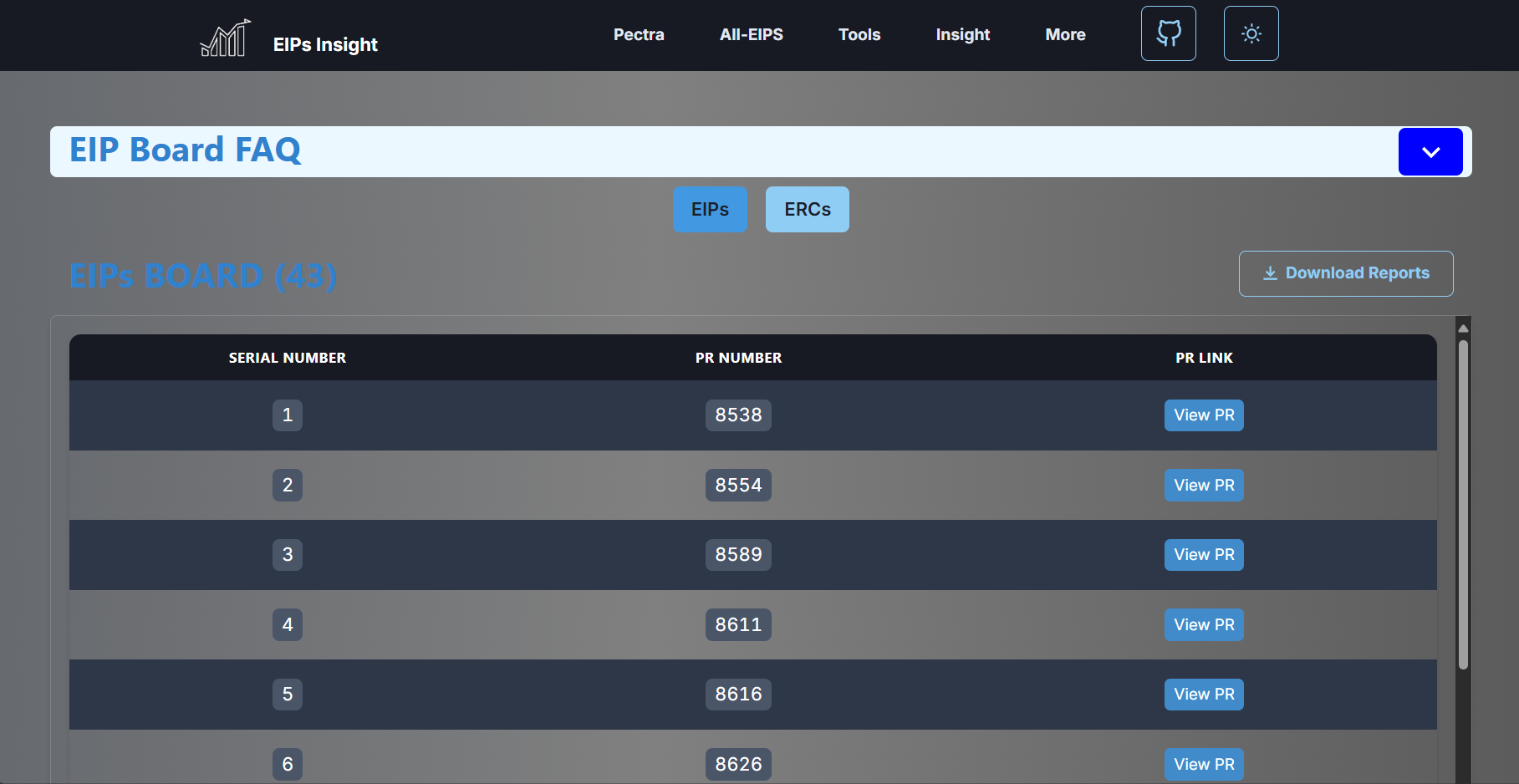View PR for number 8538
The height and width of the screenshot is (784, 1519).
[x=1203, y=415]
